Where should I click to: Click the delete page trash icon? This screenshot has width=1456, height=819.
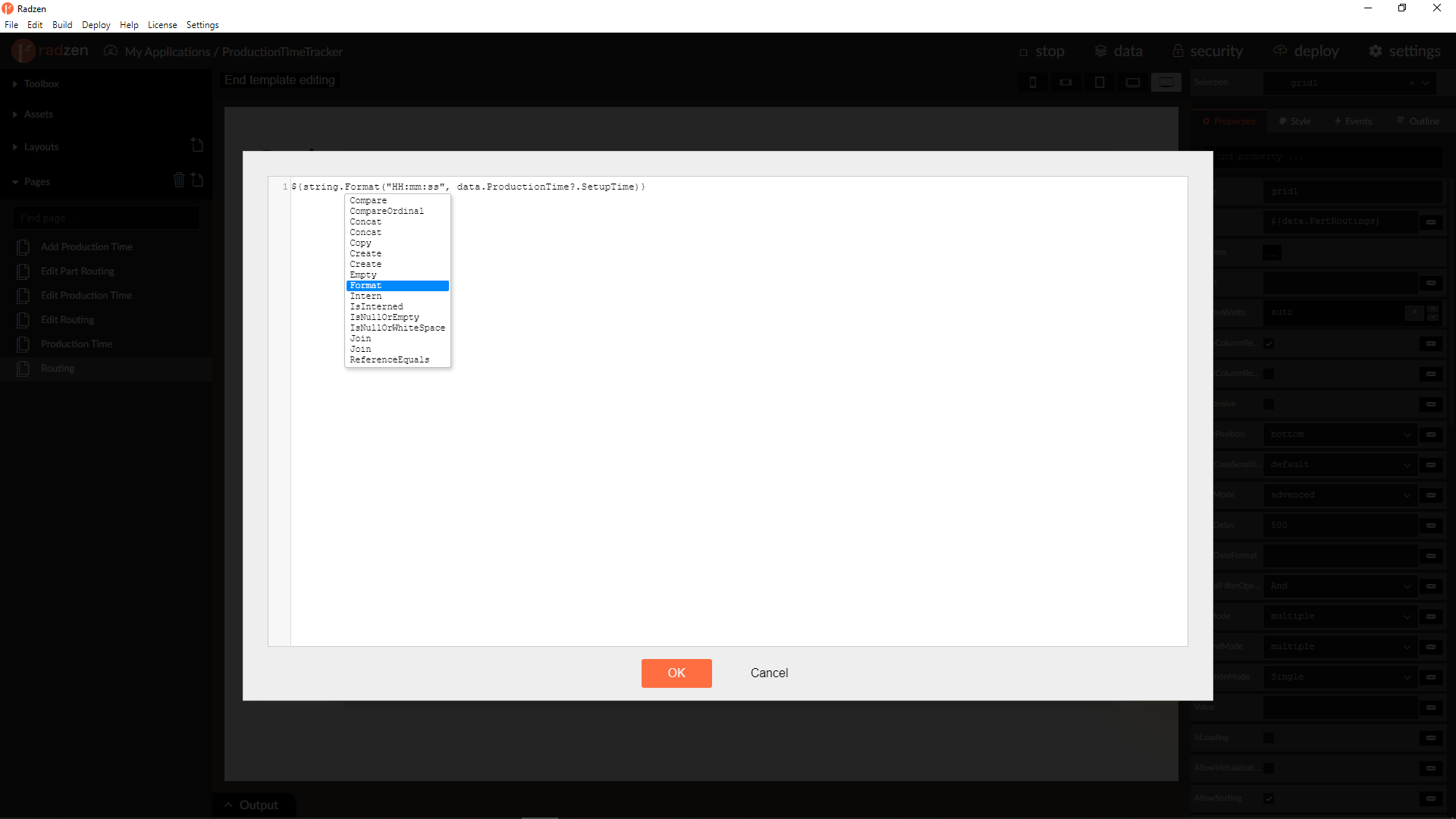179,180
